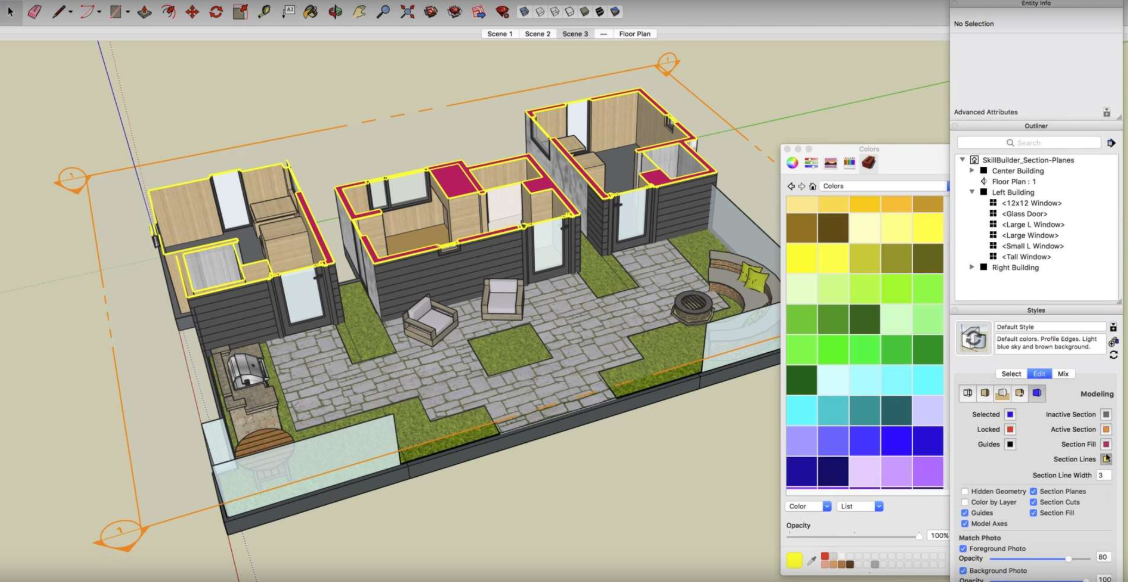This screenshot has height=582, width=1128.
Task: Open the Colors list name dropdown
Action: 884,186
